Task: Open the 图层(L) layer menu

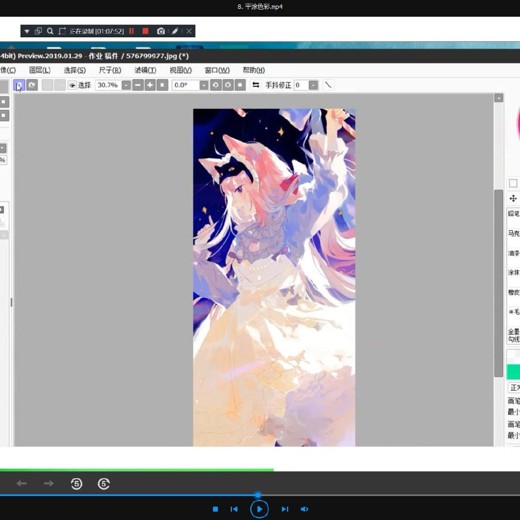Action: click(40, 70)
